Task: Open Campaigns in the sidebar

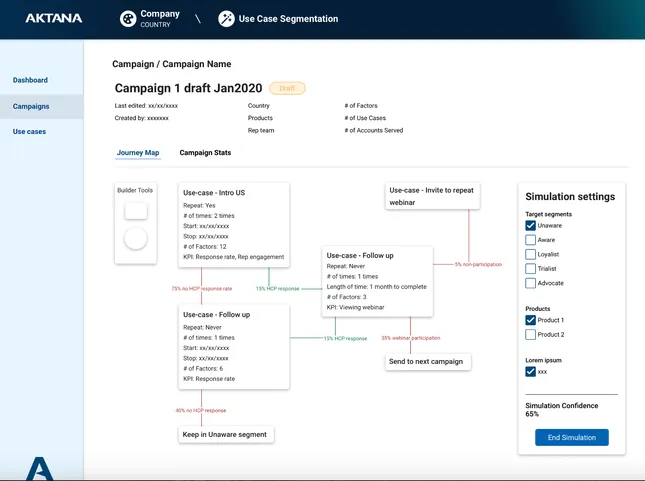Action: [42, 106]
